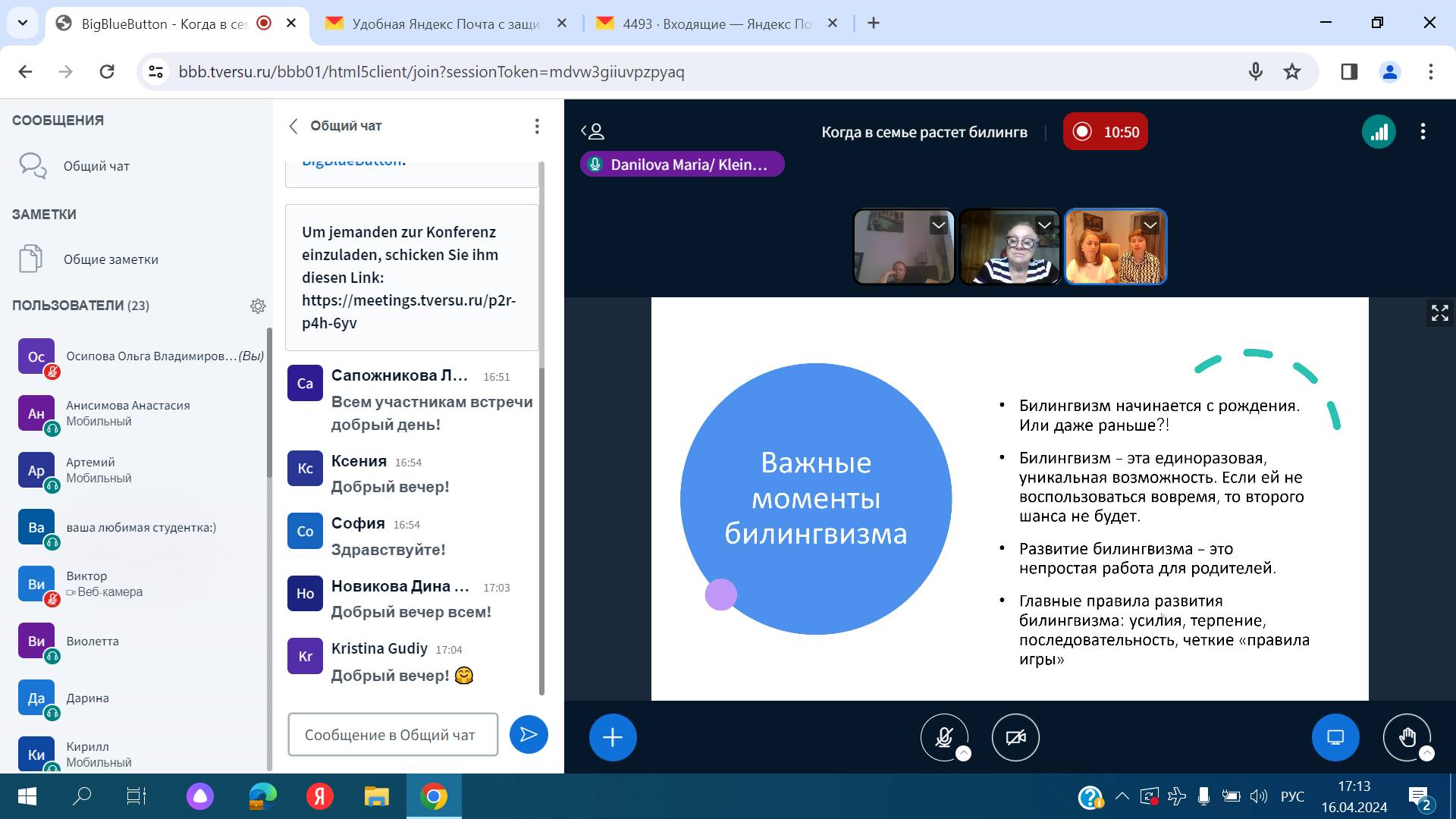The width and height of the screenshot is (1456, 819).
Task: Select Общий чат in messages list
Action: point(96,166)
